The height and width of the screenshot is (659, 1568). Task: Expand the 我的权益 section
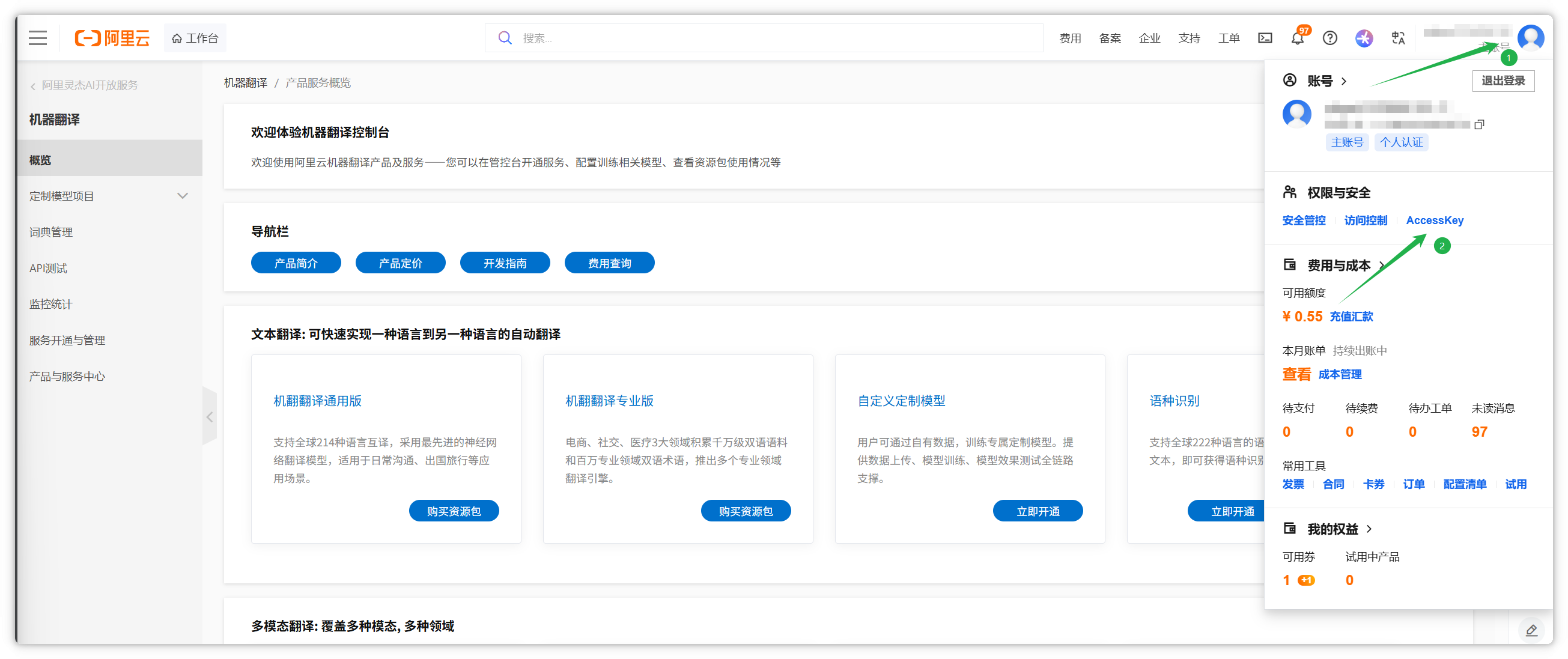coord(1369,529)
